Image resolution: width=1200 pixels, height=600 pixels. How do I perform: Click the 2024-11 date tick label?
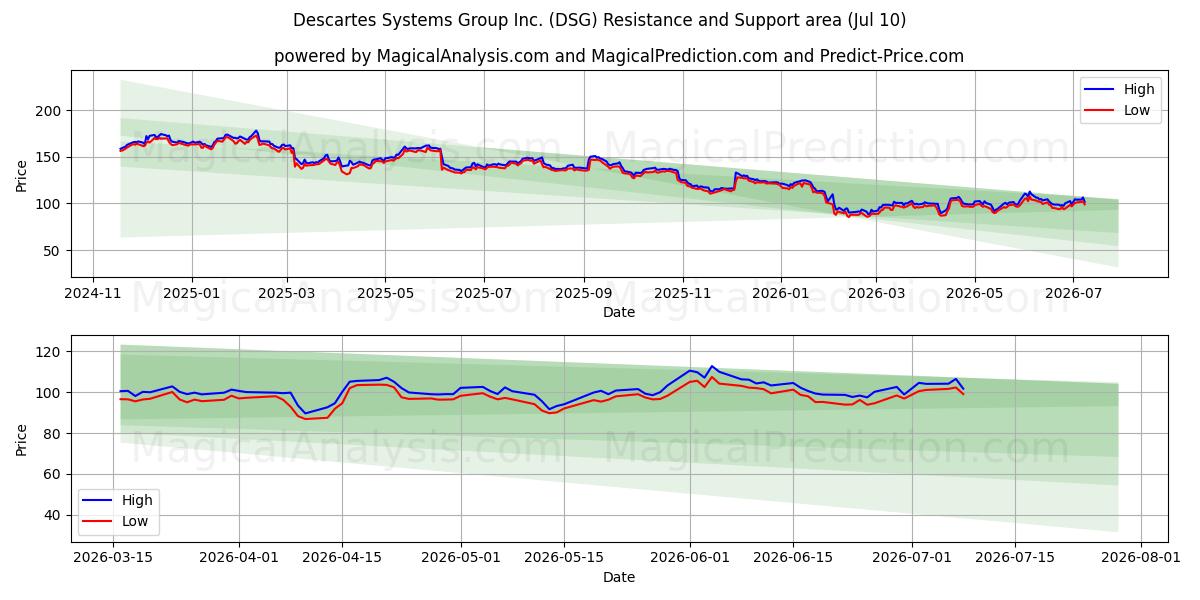point(93,295)
